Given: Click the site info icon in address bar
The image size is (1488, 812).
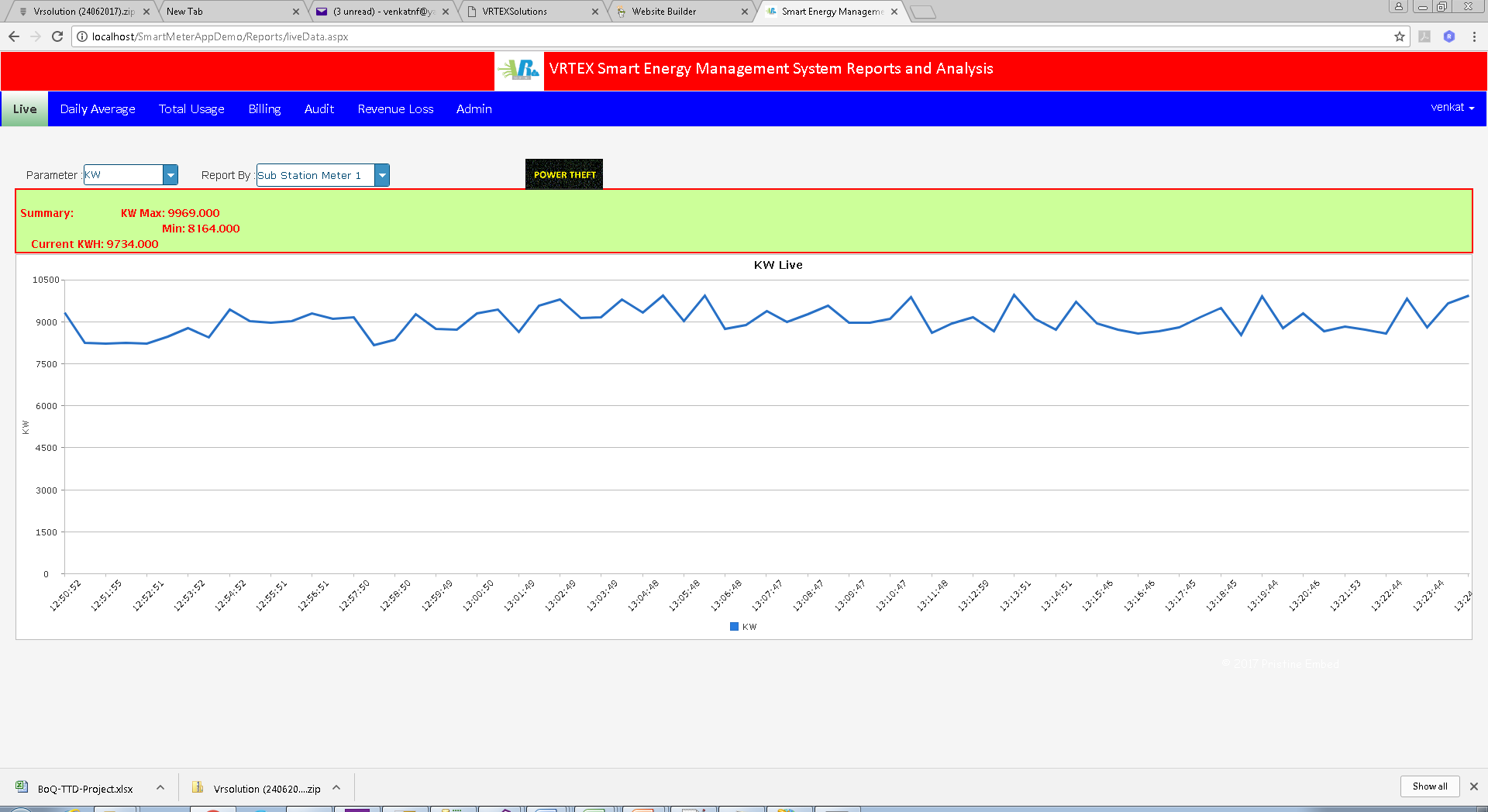Looking at the screenshot, I should coord(82,36).
